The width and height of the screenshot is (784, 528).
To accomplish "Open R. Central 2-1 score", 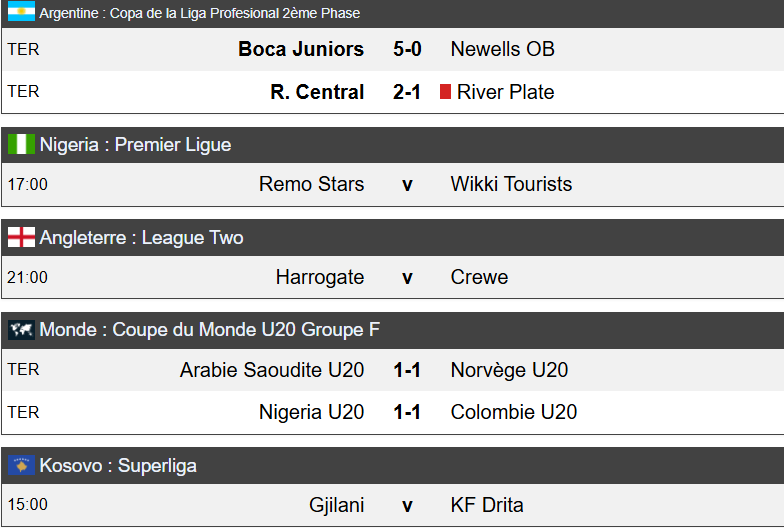I will point(407,92).
